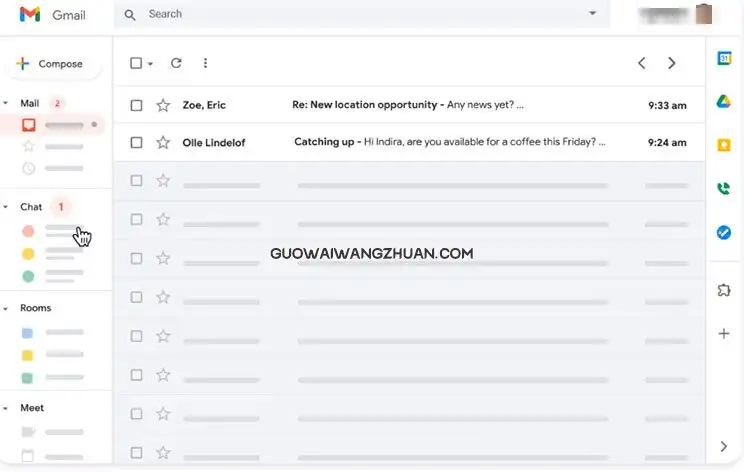The image size is (744, 472).
Task: Open the account profile picture
Action: [x=704, y=14]
